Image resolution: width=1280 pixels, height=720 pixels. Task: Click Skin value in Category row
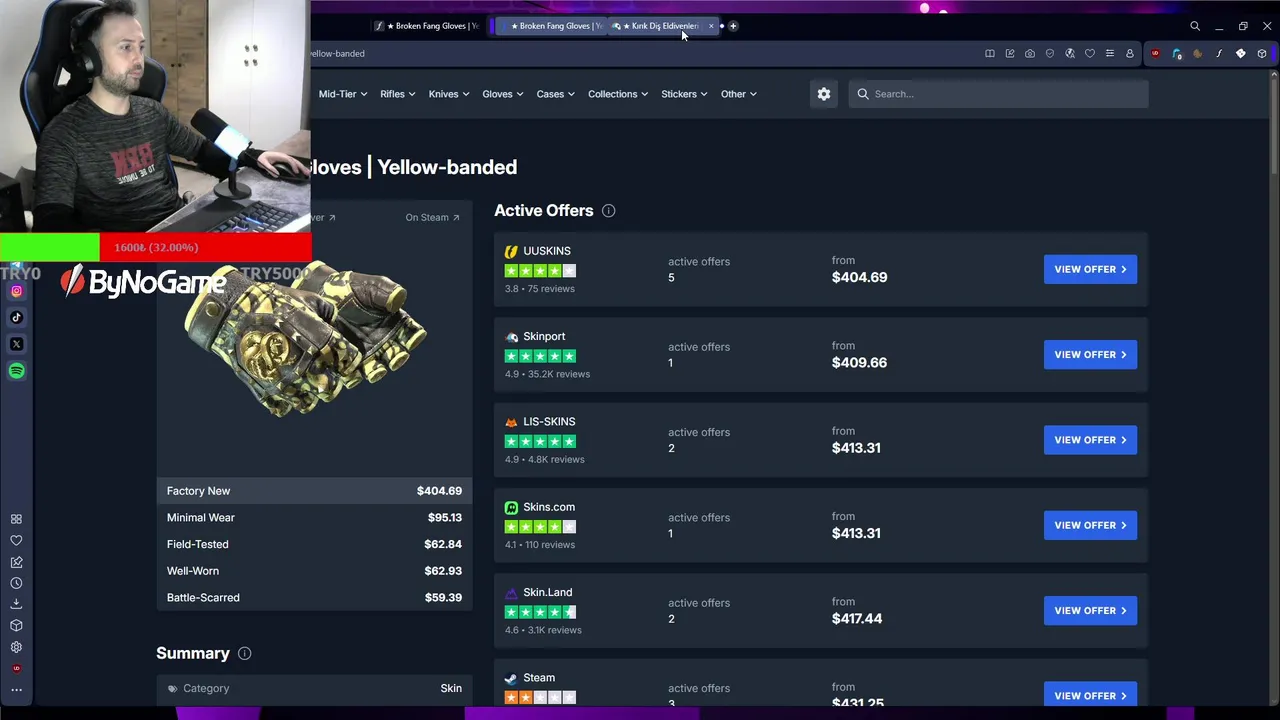pos(451,688)
